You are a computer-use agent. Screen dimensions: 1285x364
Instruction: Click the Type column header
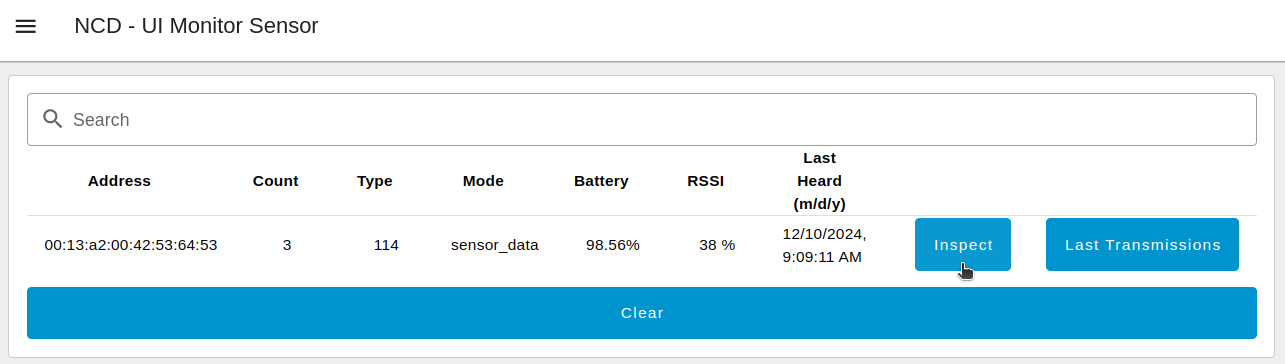pos(375,181)
